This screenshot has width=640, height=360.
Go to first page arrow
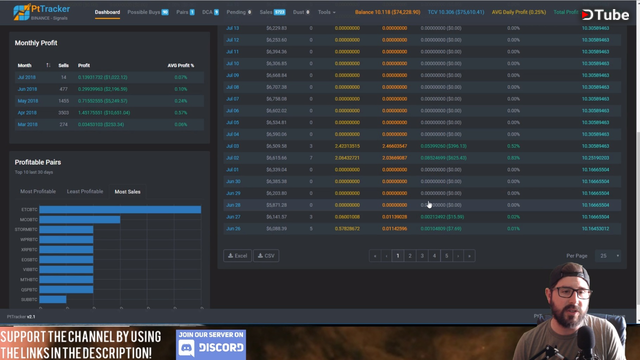375,256
